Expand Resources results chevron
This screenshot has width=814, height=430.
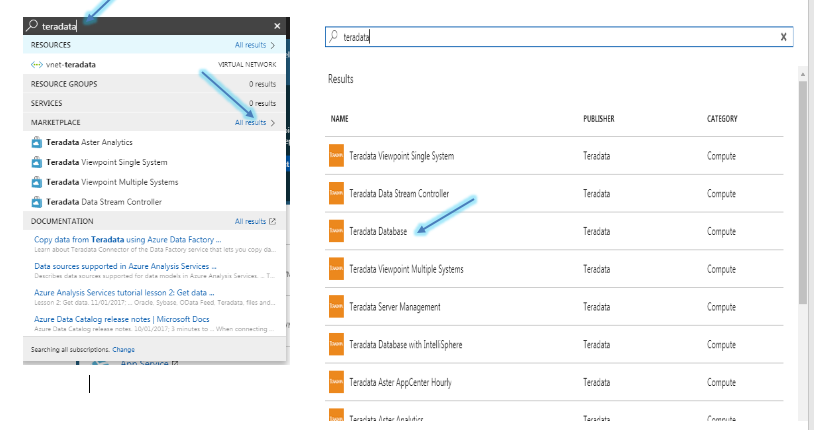click(273, 45)
